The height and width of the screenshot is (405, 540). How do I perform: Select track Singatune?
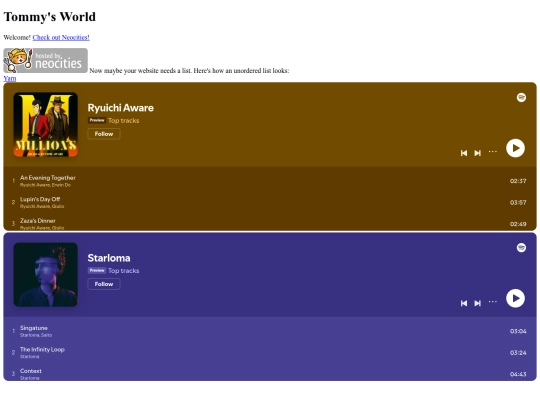tap(270, 331)
